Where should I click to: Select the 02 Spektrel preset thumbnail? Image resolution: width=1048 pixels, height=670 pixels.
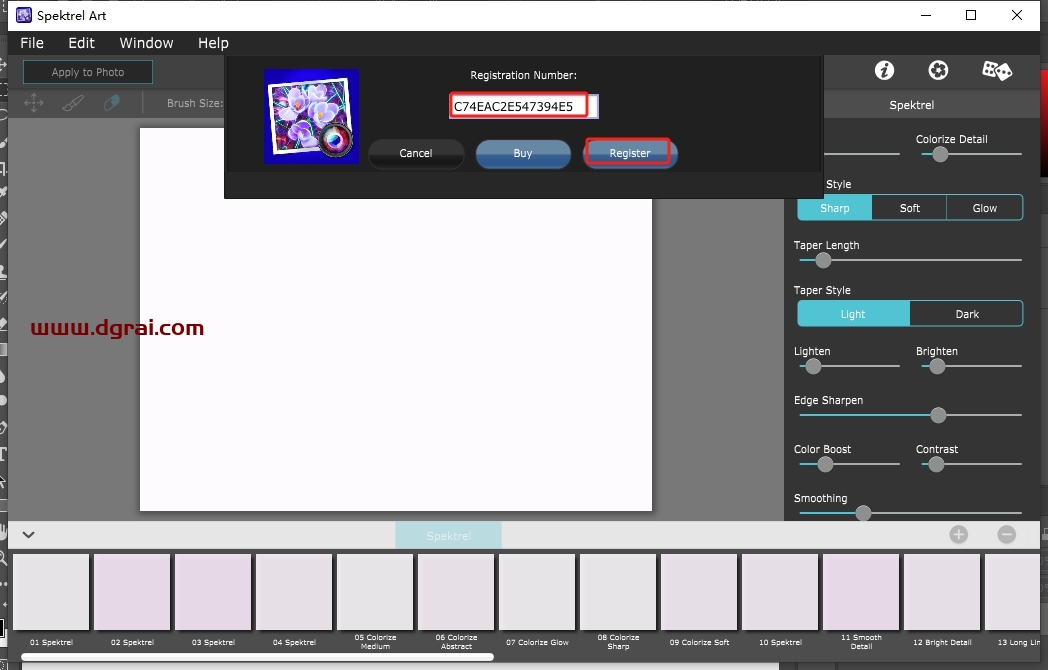[132, 592]
